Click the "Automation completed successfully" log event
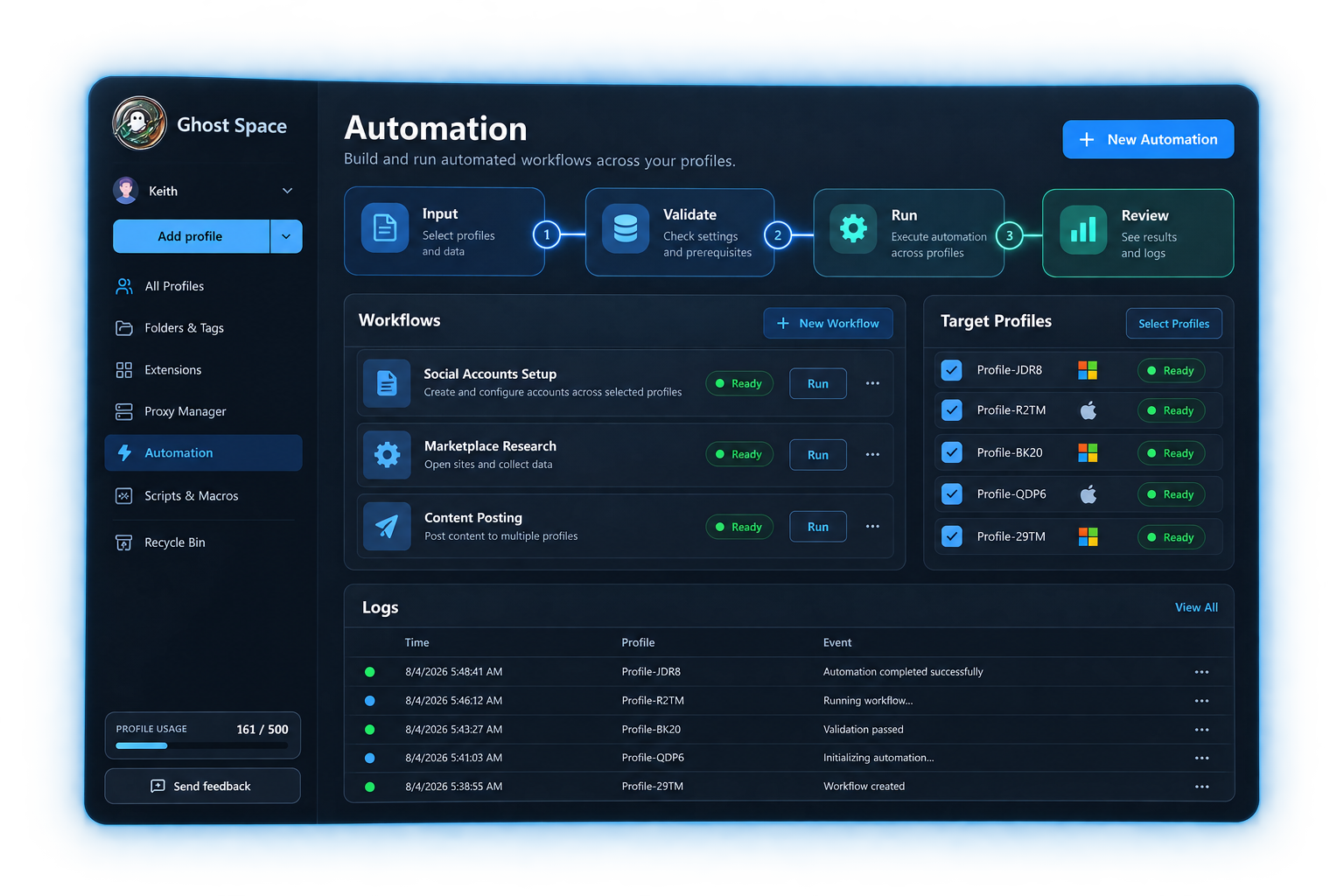This screenshot has width=1344, height=896. tap(903, 672)
